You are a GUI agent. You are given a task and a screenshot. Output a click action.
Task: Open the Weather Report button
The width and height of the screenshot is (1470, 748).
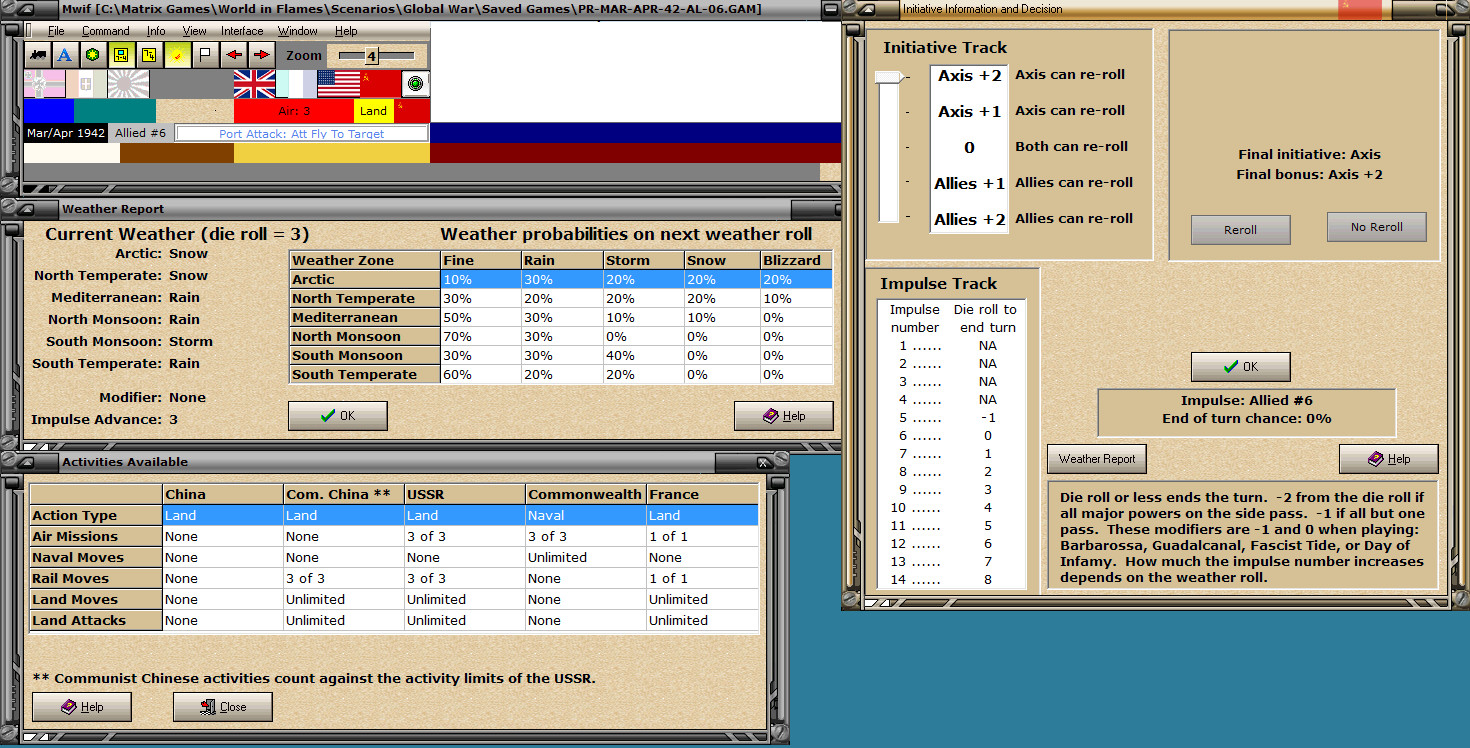(1097, 459)
